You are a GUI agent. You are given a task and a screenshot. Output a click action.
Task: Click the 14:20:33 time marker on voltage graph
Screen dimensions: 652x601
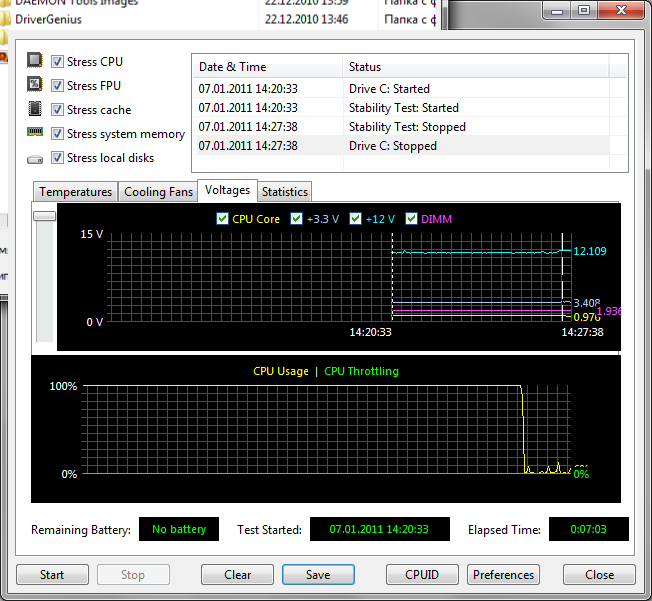370,332
